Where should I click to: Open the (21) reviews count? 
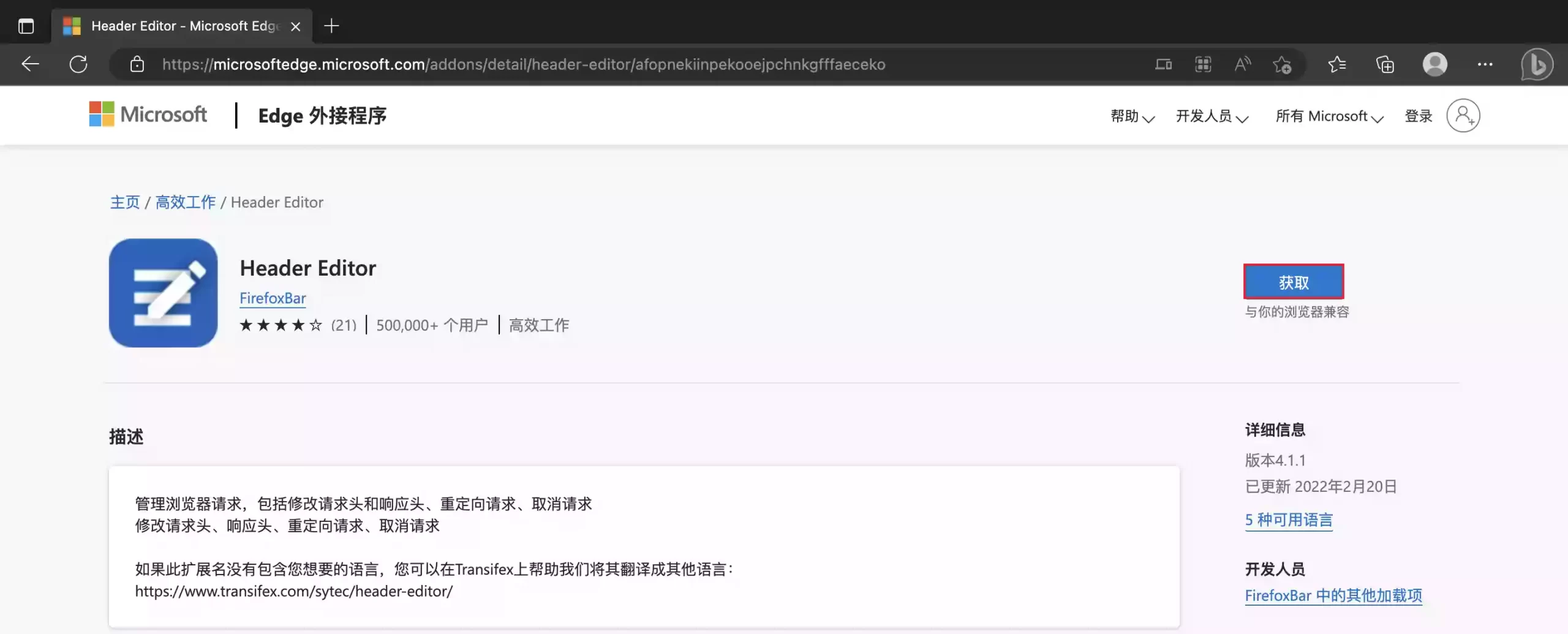tap(344, 325)
